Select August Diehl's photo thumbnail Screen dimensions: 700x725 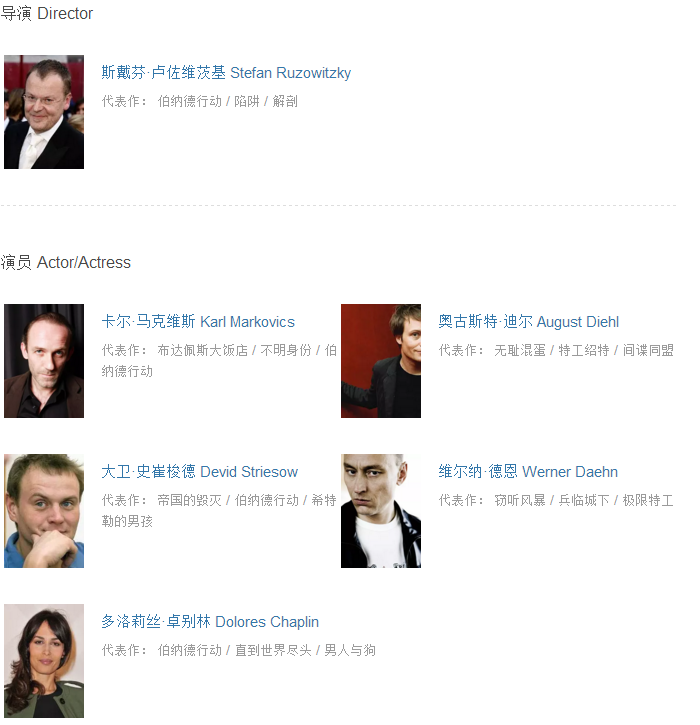tap(381, 361)
